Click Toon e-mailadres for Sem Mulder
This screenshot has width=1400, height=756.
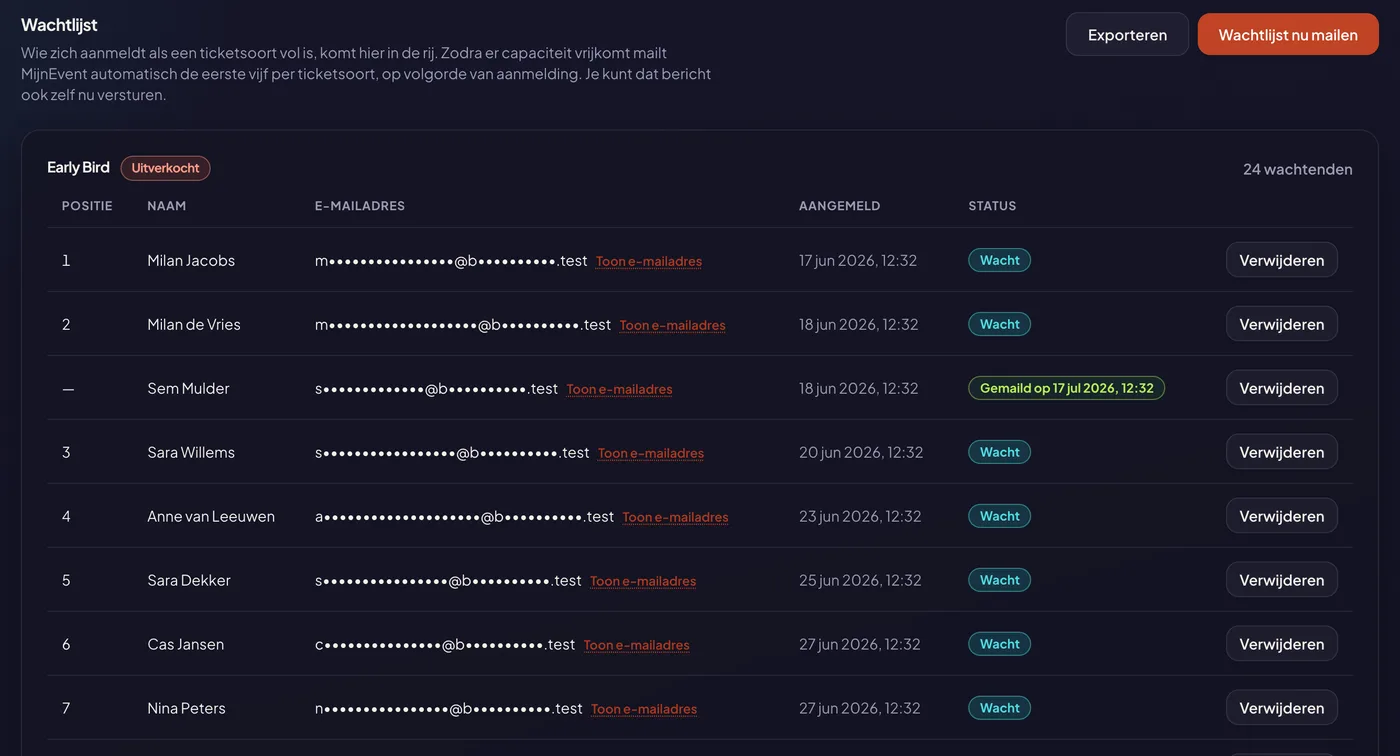620,389
